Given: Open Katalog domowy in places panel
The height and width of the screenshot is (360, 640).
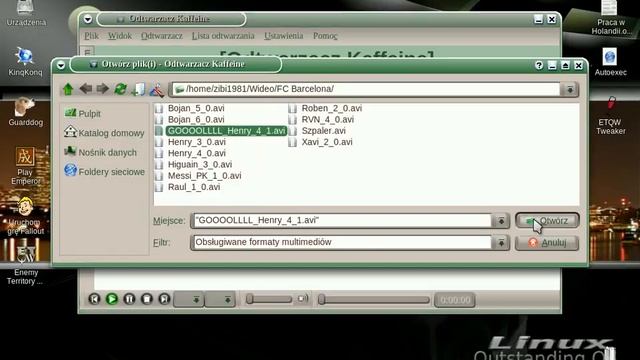Looking at the screenshot, I should 104,133.
